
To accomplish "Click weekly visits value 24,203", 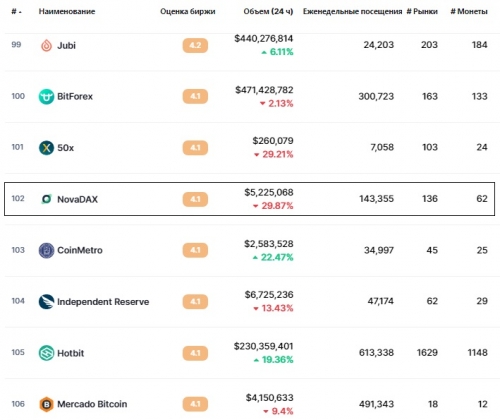I will pos(379,45).
